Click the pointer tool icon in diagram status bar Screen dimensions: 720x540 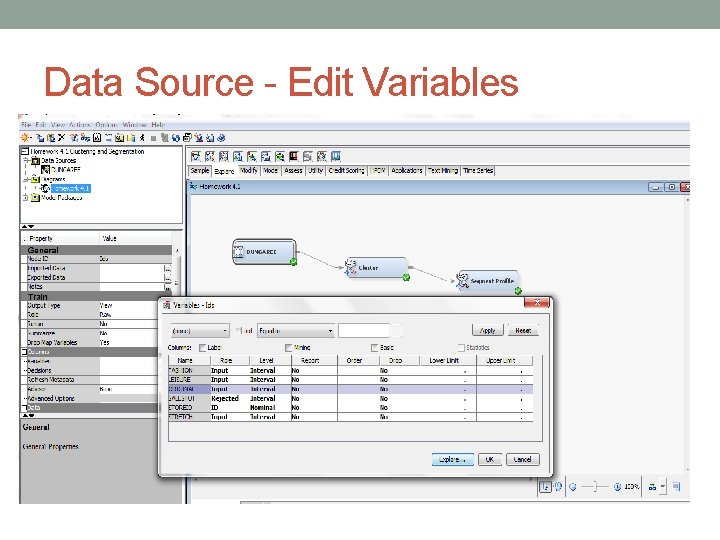click(545, 487)
